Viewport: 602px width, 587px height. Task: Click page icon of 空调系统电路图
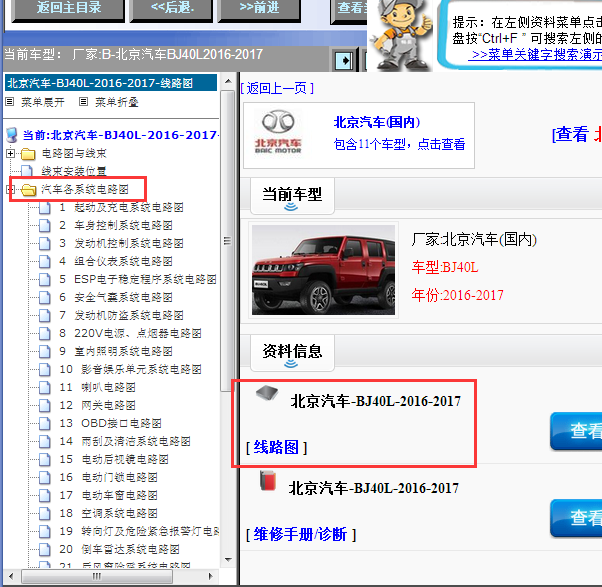(x=45, y=514)
